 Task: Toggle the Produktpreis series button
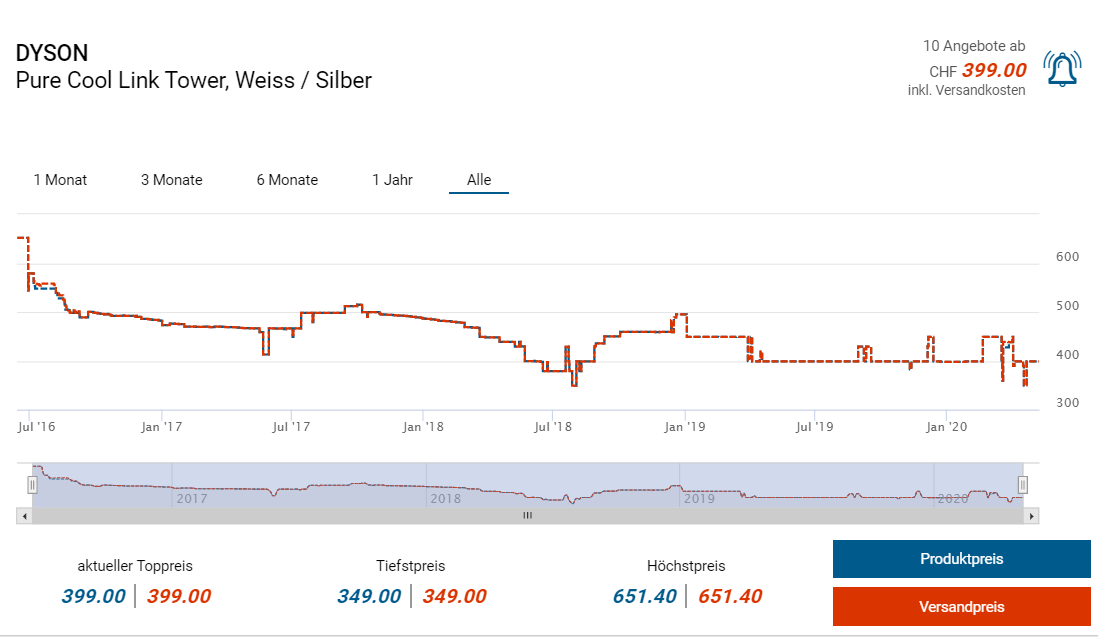tap(961, 559)
